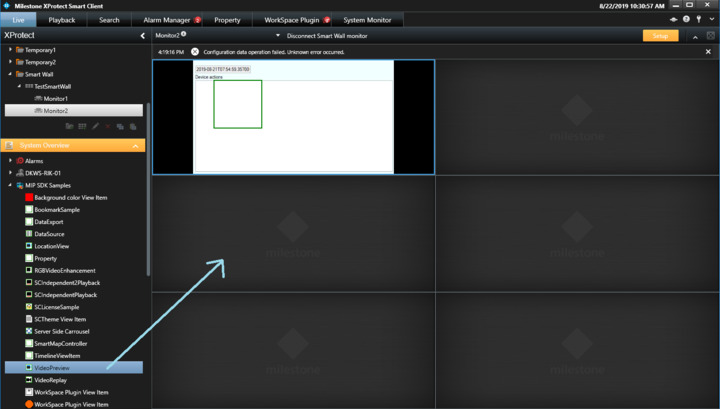Click the create new folder icon
Viewport: 720px width, 409px height.
click(x=69, y=126)
